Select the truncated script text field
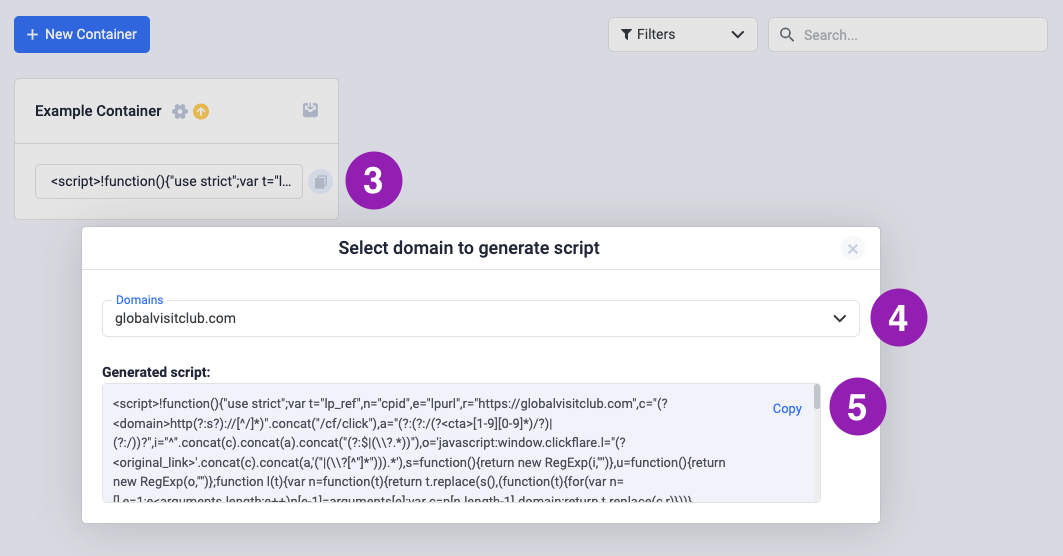Screen dimensions: 1063x556 coord(169,182)
